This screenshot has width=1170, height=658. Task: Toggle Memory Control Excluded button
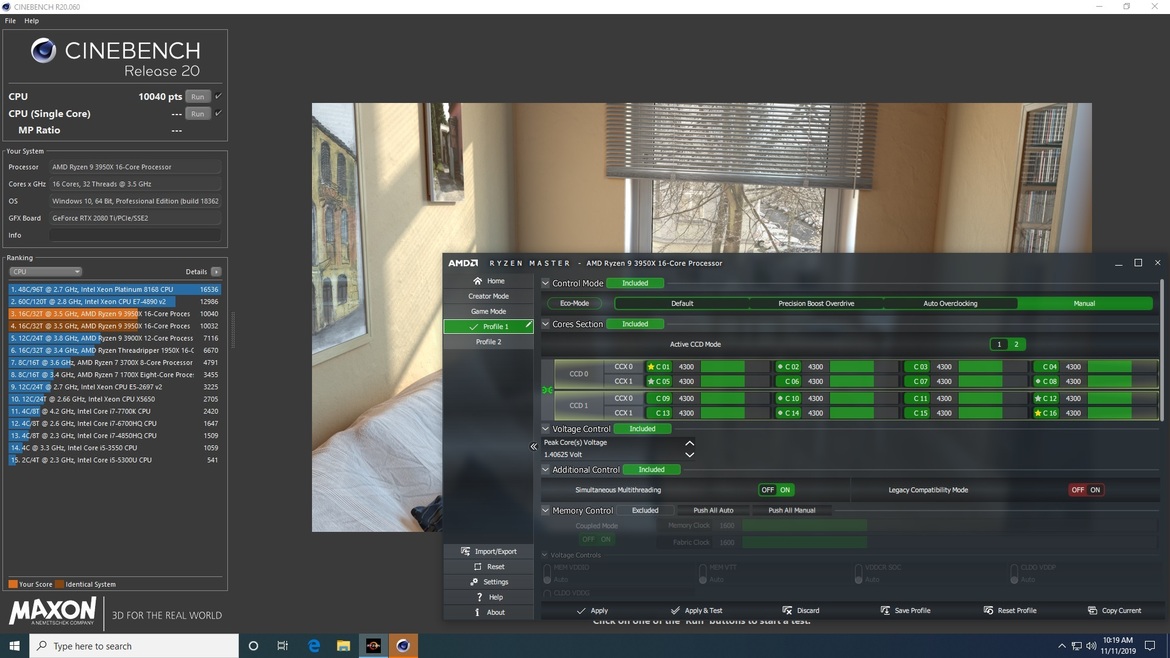point(645,510)
